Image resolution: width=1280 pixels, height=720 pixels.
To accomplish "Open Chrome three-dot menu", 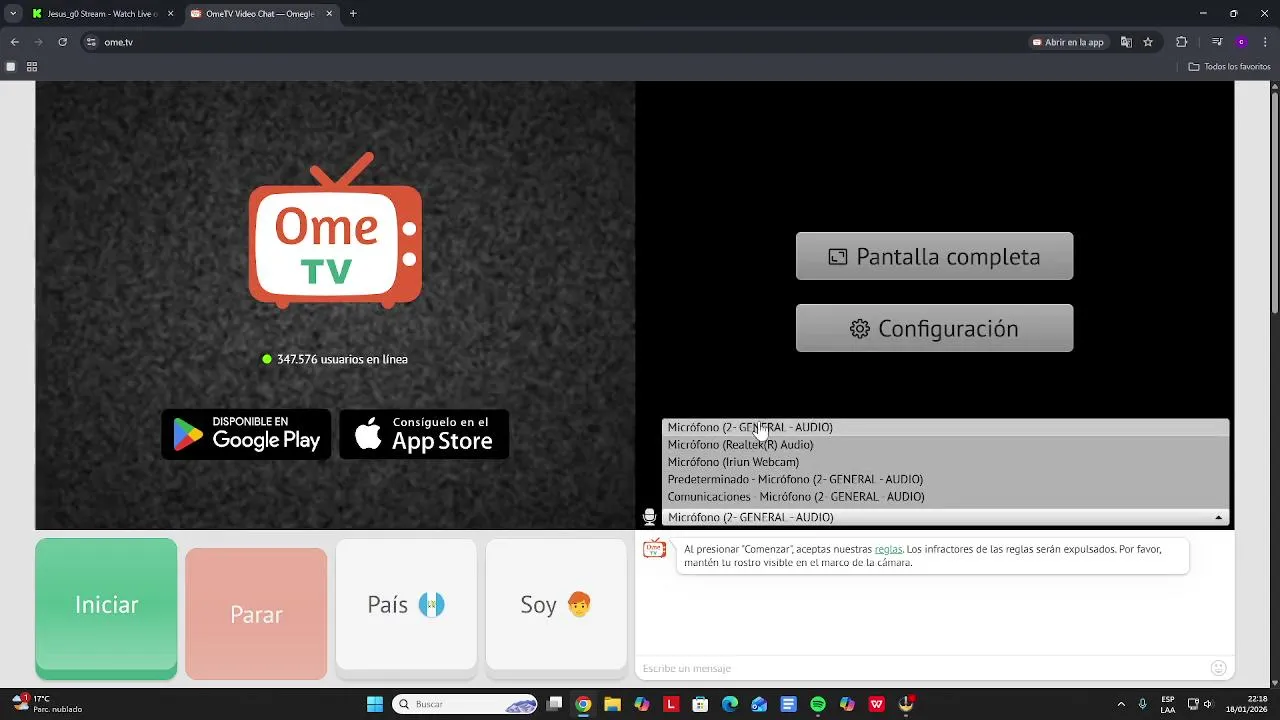I will (1265, 42).
